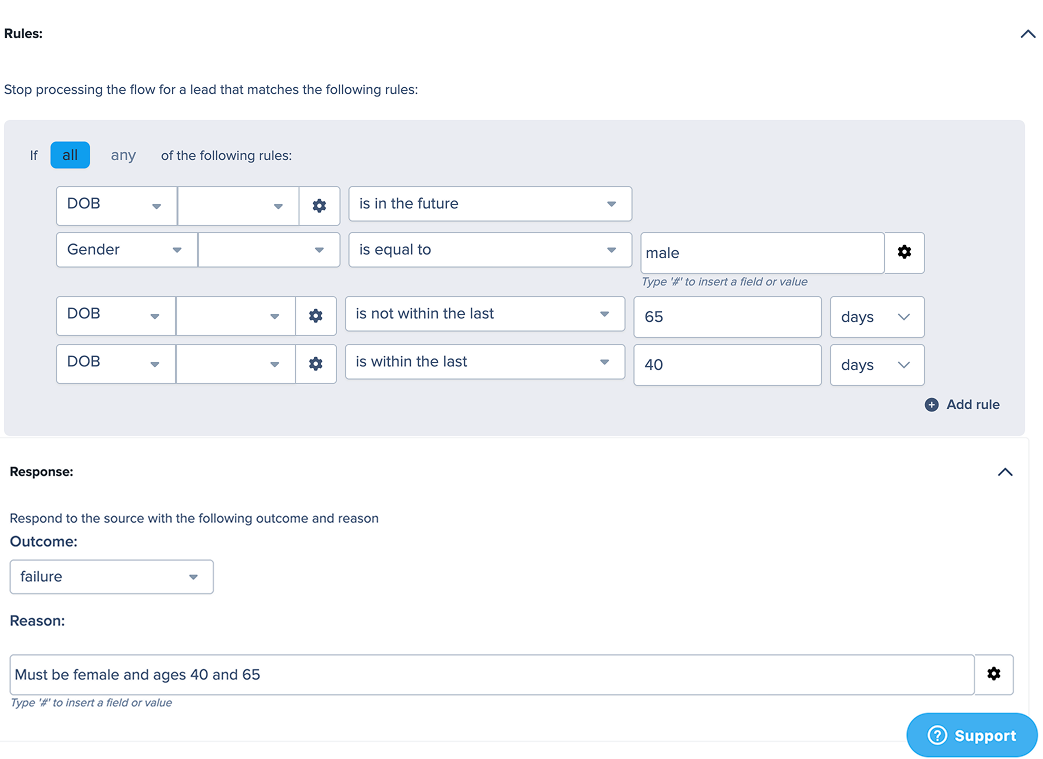Click gear icon next to 'is in the future' rule
Viewport: 1043px width, 759px height.
point(319,205)
